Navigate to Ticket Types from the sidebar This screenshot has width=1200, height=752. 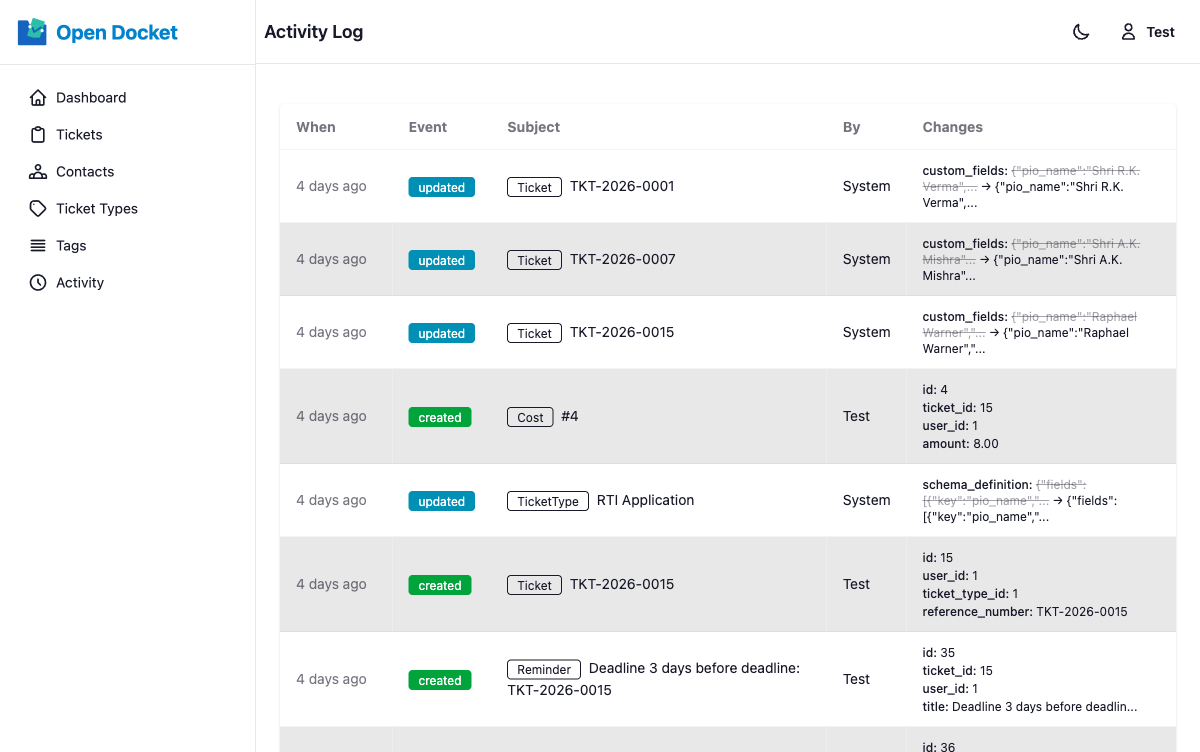[x=97, y=208]
